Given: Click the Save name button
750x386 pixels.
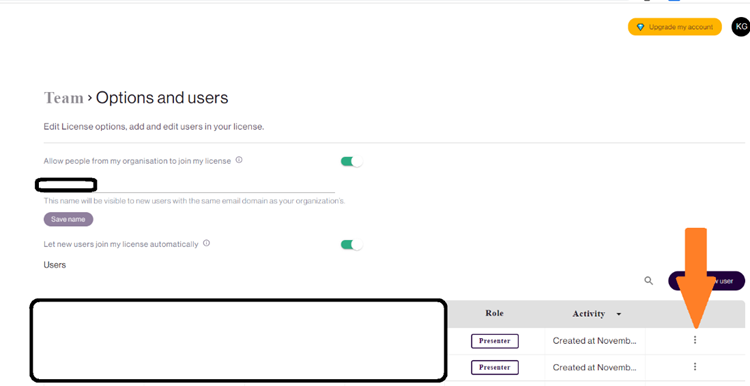Looking at the screenshot, I should [x=68, y=219].
